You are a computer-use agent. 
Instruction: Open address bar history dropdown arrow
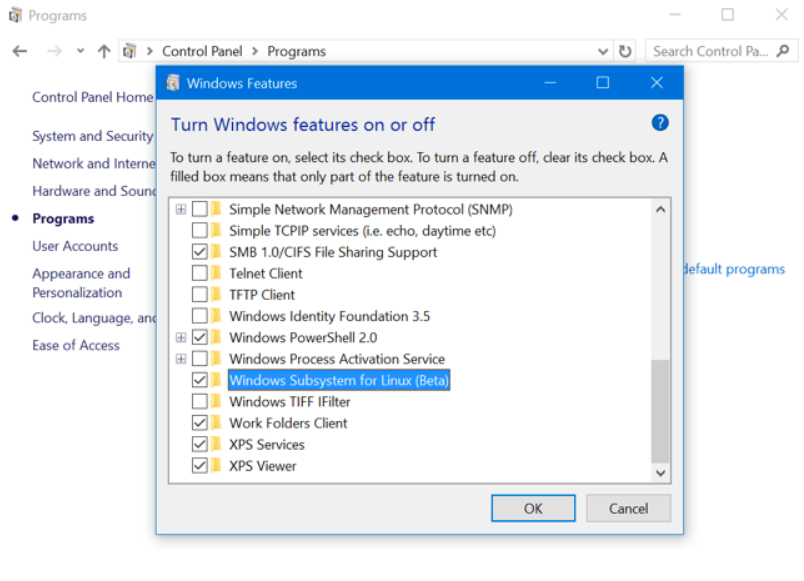(x=603, y=51)
